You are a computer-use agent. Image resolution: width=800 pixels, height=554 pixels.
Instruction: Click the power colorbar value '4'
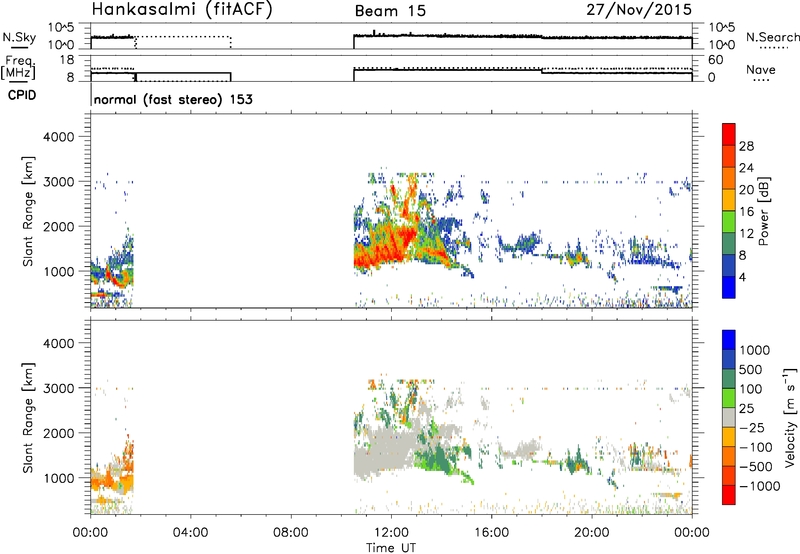click(x=742, y=277)
